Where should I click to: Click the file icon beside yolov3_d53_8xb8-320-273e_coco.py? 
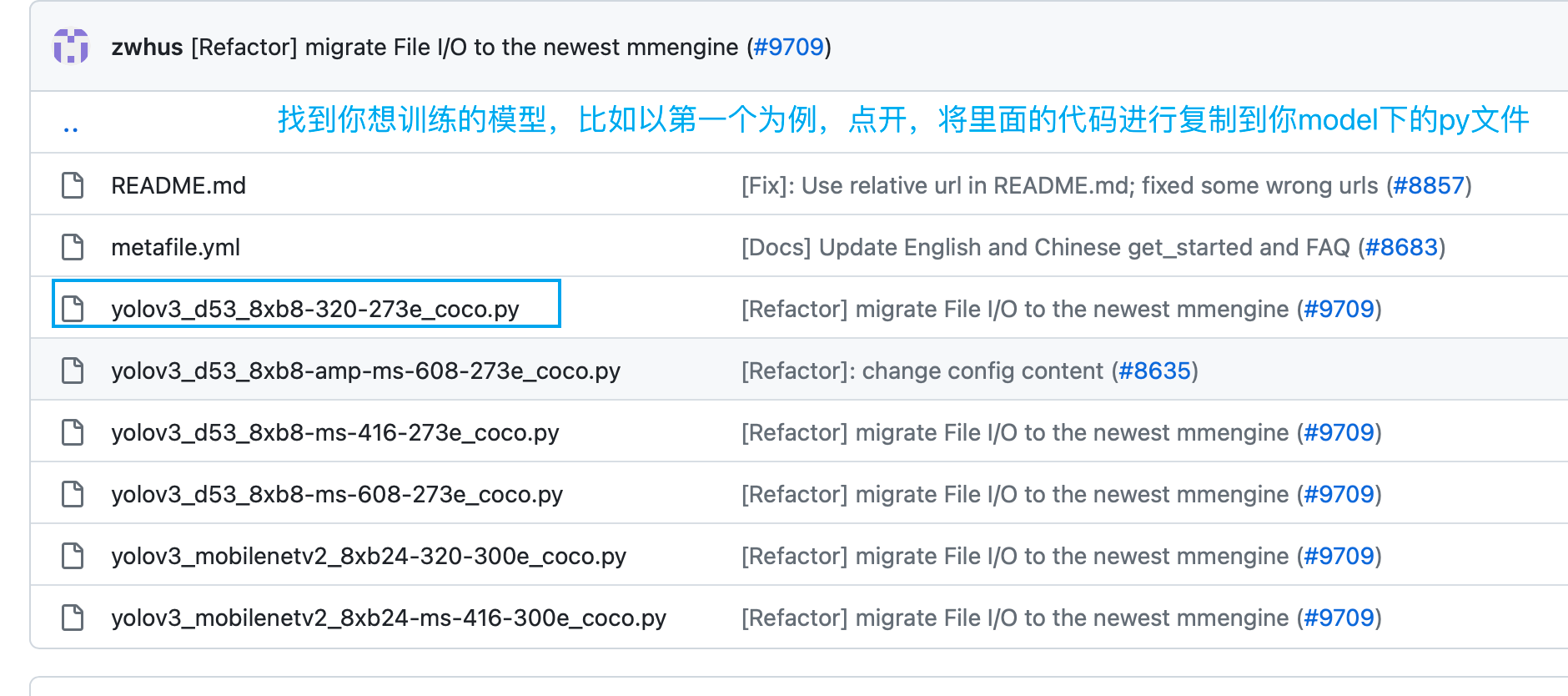[73, 308]
